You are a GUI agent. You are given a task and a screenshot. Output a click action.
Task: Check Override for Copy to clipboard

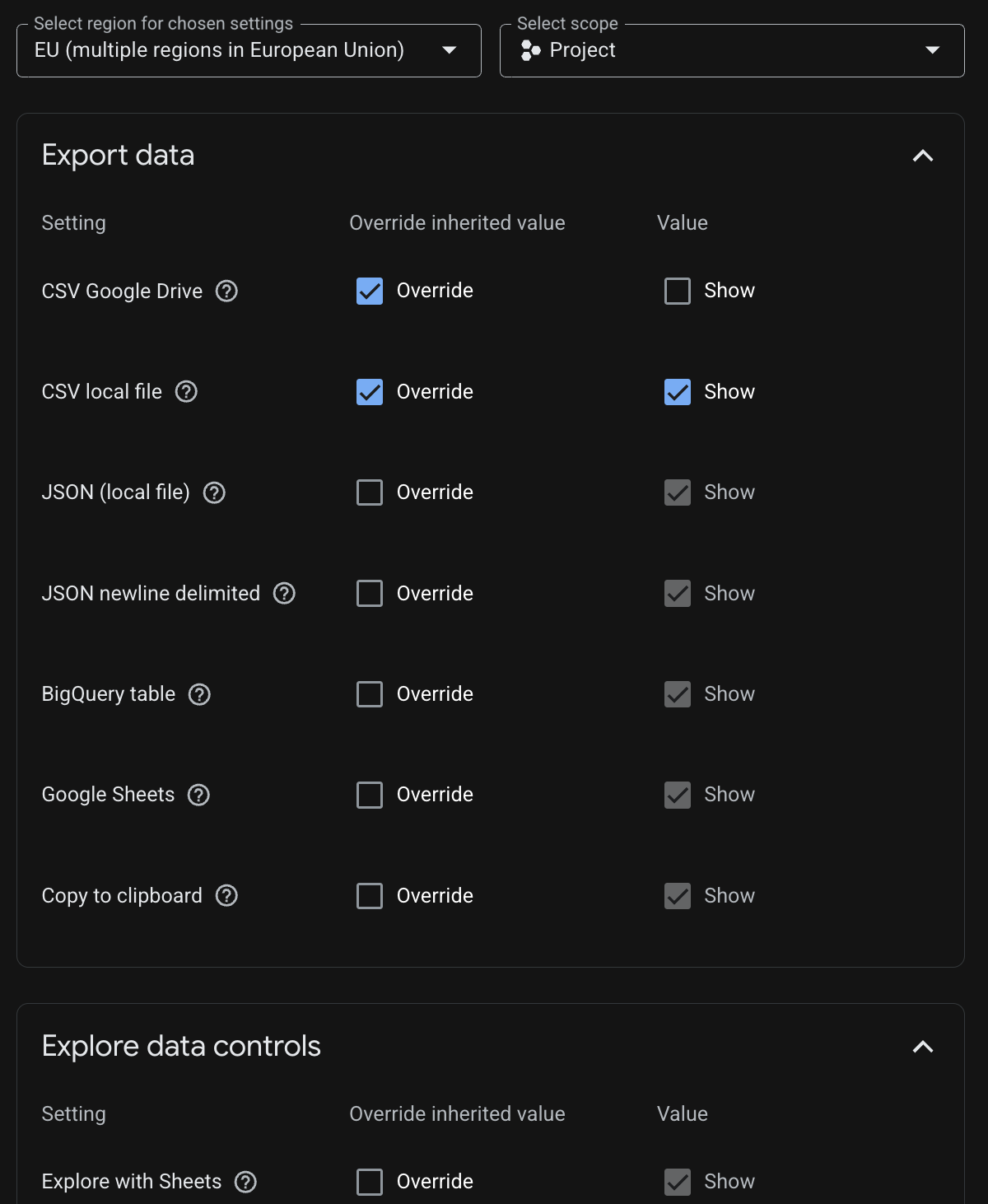coord(370,895)
